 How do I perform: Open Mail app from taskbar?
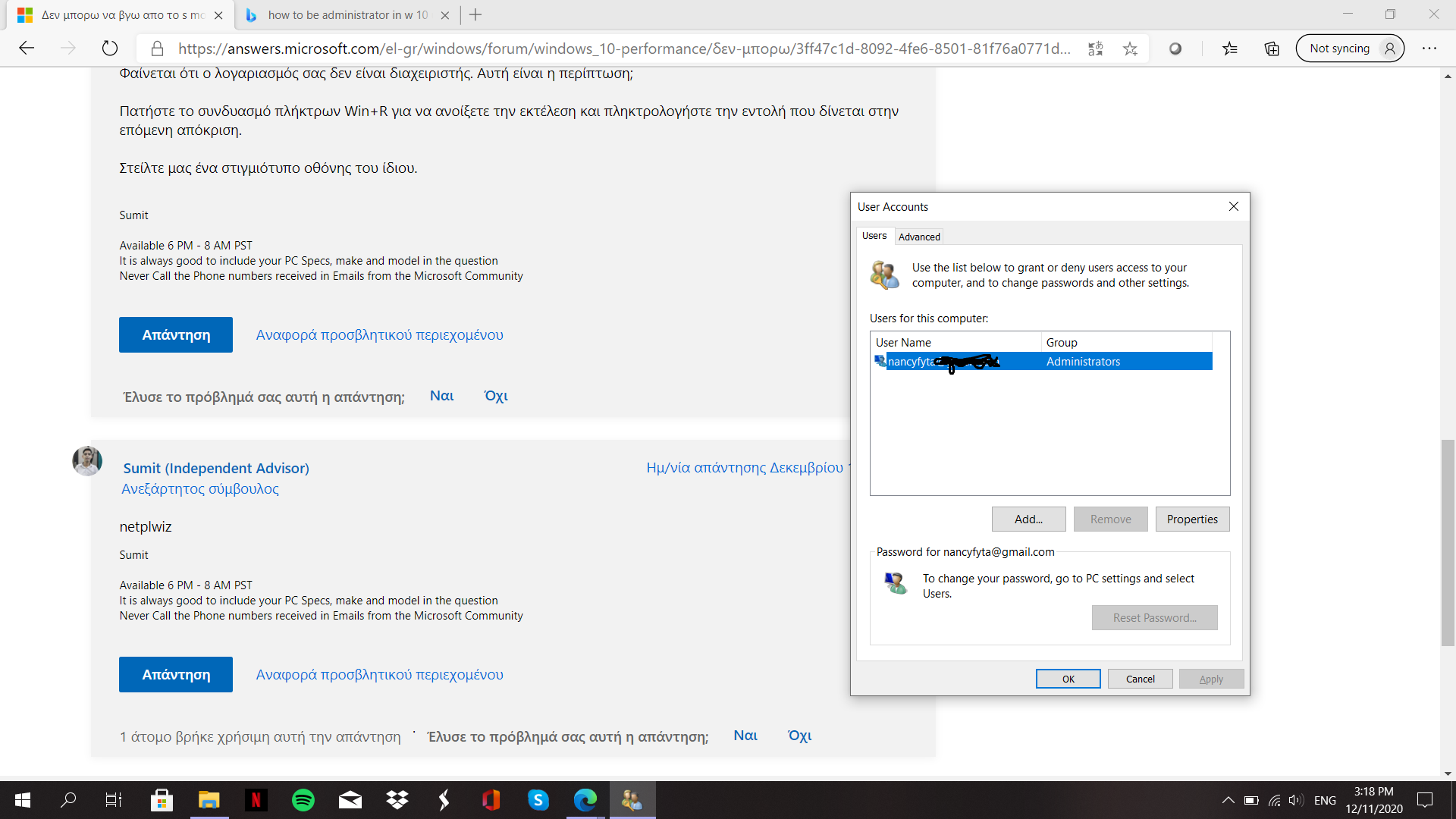pyautogui.click(x=350, y=800)
